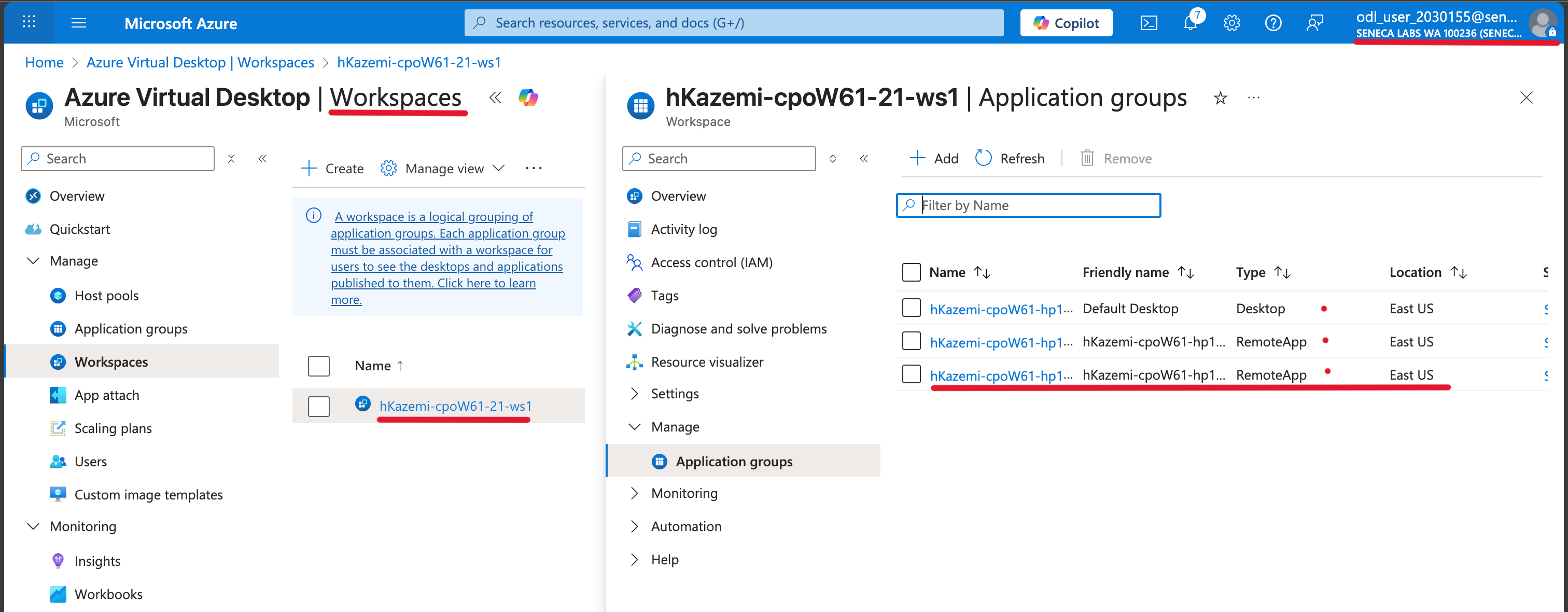Open Resource visualizer
This screenshot has height=612, width=1568.
tap(707, 361)
